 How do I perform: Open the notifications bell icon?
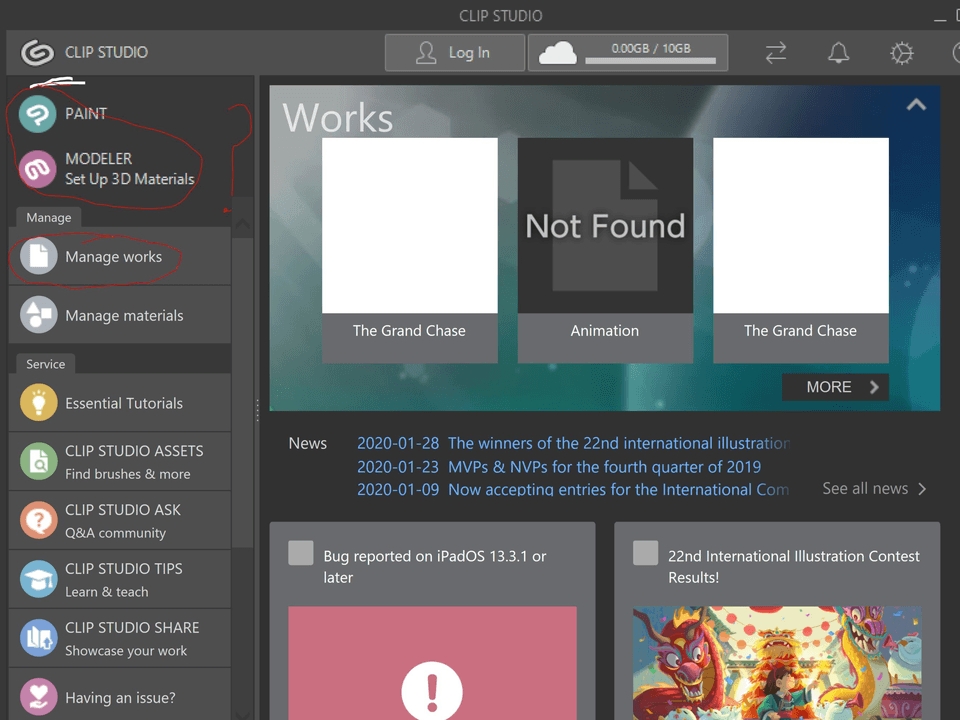(838, 53)
